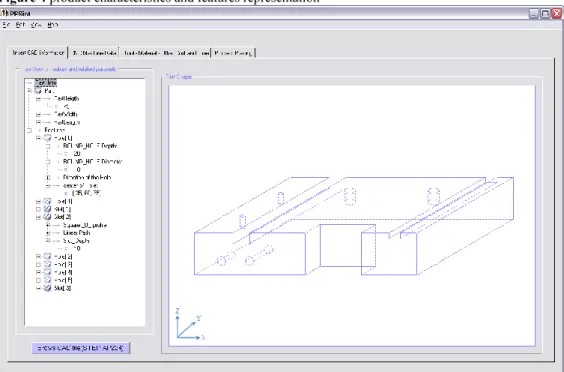Select the ROUND_HOLE Depth item
The image size is (564, 372).
[90, 146]
